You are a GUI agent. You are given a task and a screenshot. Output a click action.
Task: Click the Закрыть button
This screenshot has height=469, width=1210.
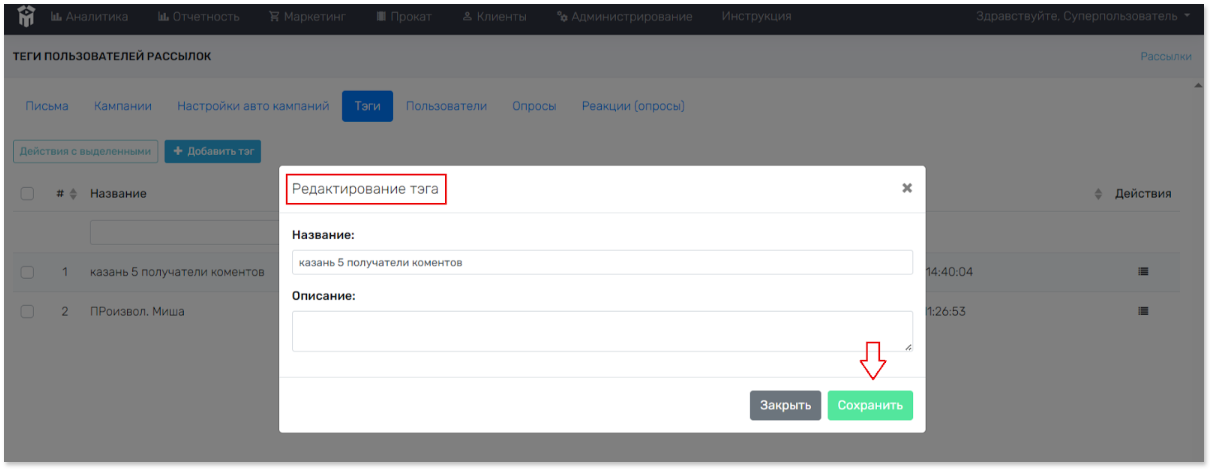(785, 405)
